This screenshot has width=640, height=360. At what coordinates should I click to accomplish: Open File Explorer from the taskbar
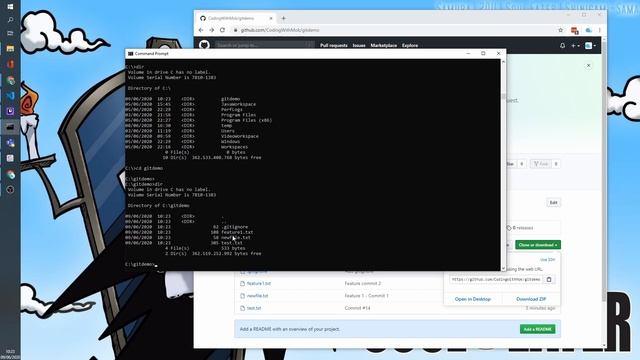[x=10, y=49]
